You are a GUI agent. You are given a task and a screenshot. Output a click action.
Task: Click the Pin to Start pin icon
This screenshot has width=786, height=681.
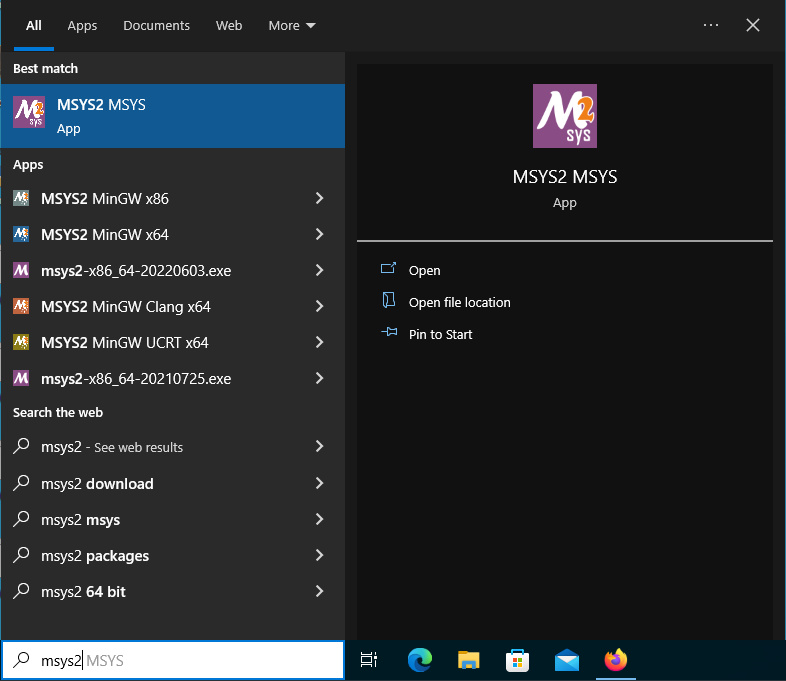pos(389,332)
